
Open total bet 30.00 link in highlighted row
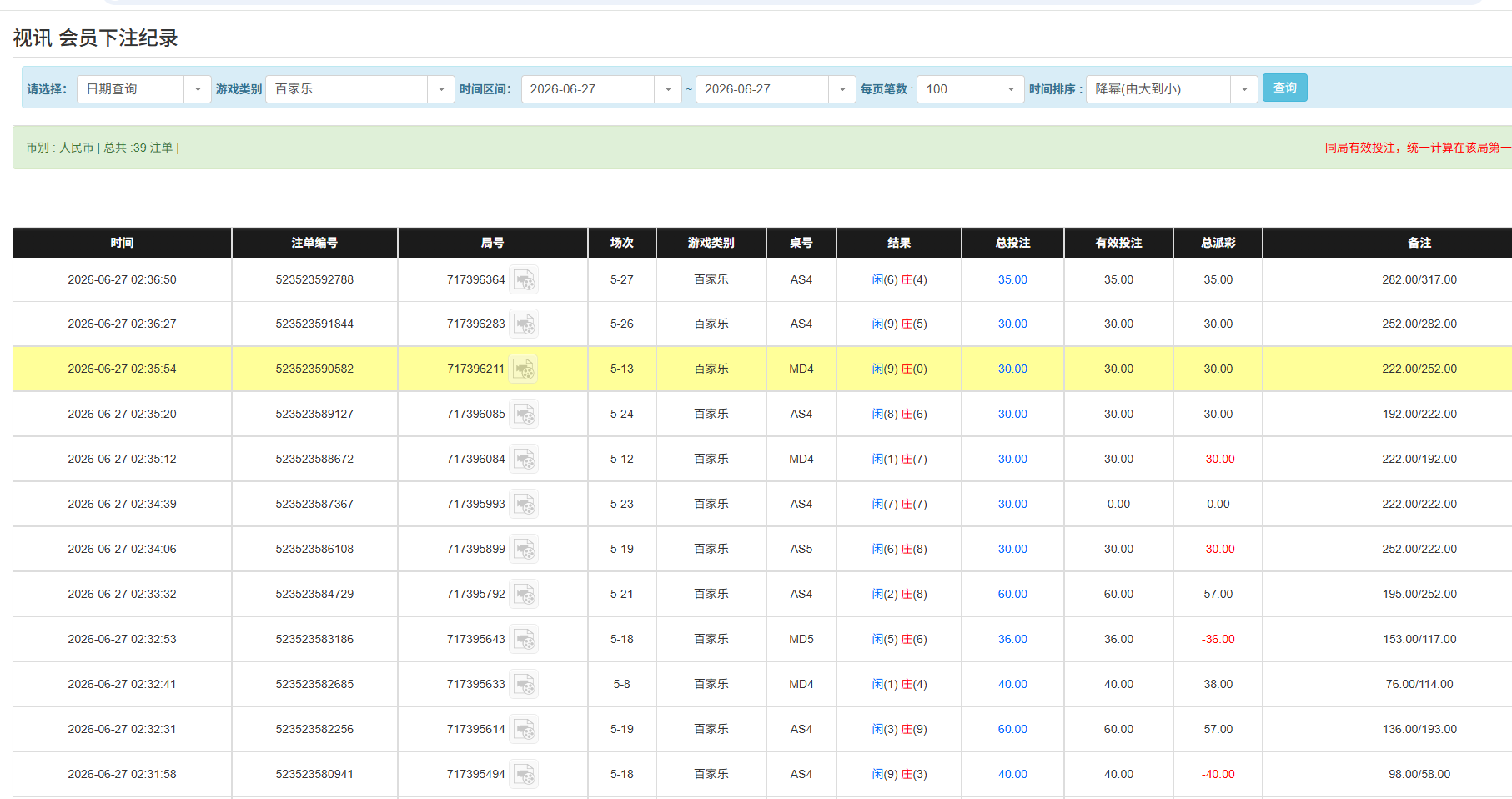click(1012, 369)
